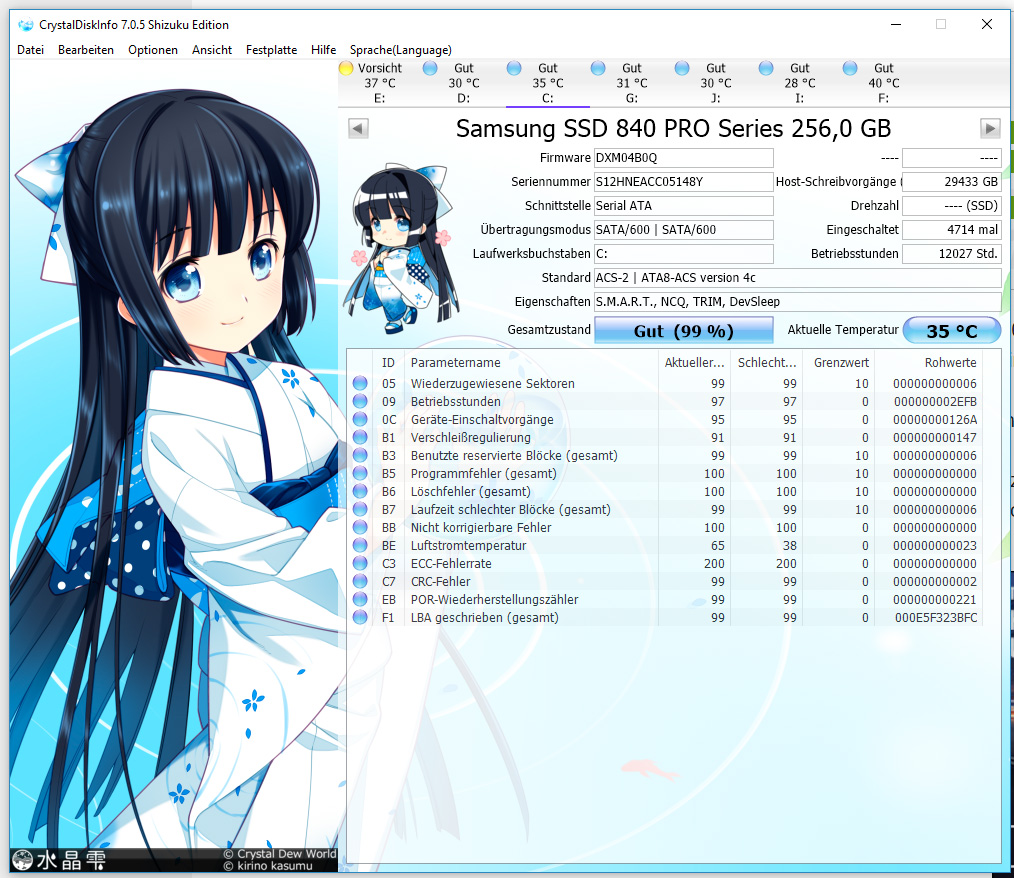Viewport: 1014px width, 878px height.
Task: Click raw value 00000000126A
Action: 936,420
